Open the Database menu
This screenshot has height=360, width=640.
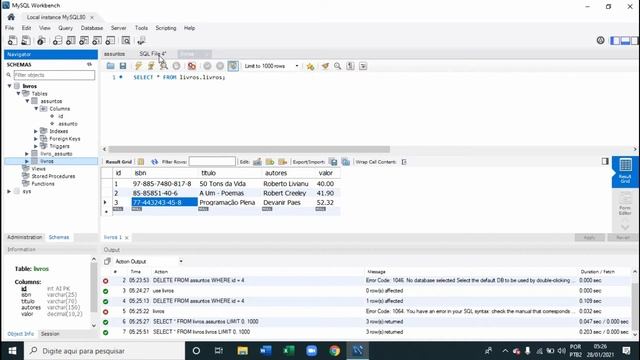92,28
